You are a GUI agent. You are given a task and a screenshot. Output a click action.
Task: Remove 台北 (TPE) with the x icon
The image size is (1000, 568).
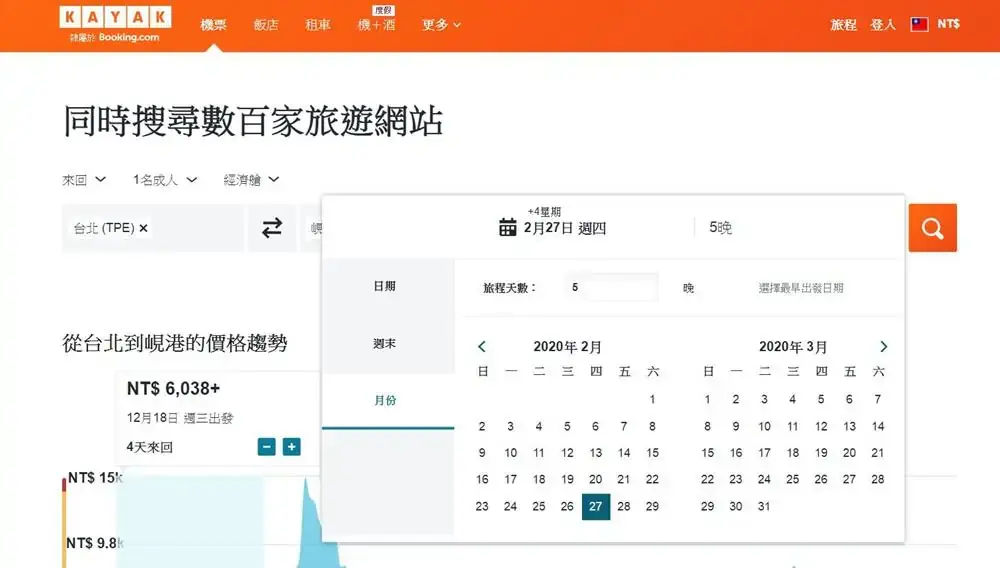pyautogui.click(x=144, y=228)
